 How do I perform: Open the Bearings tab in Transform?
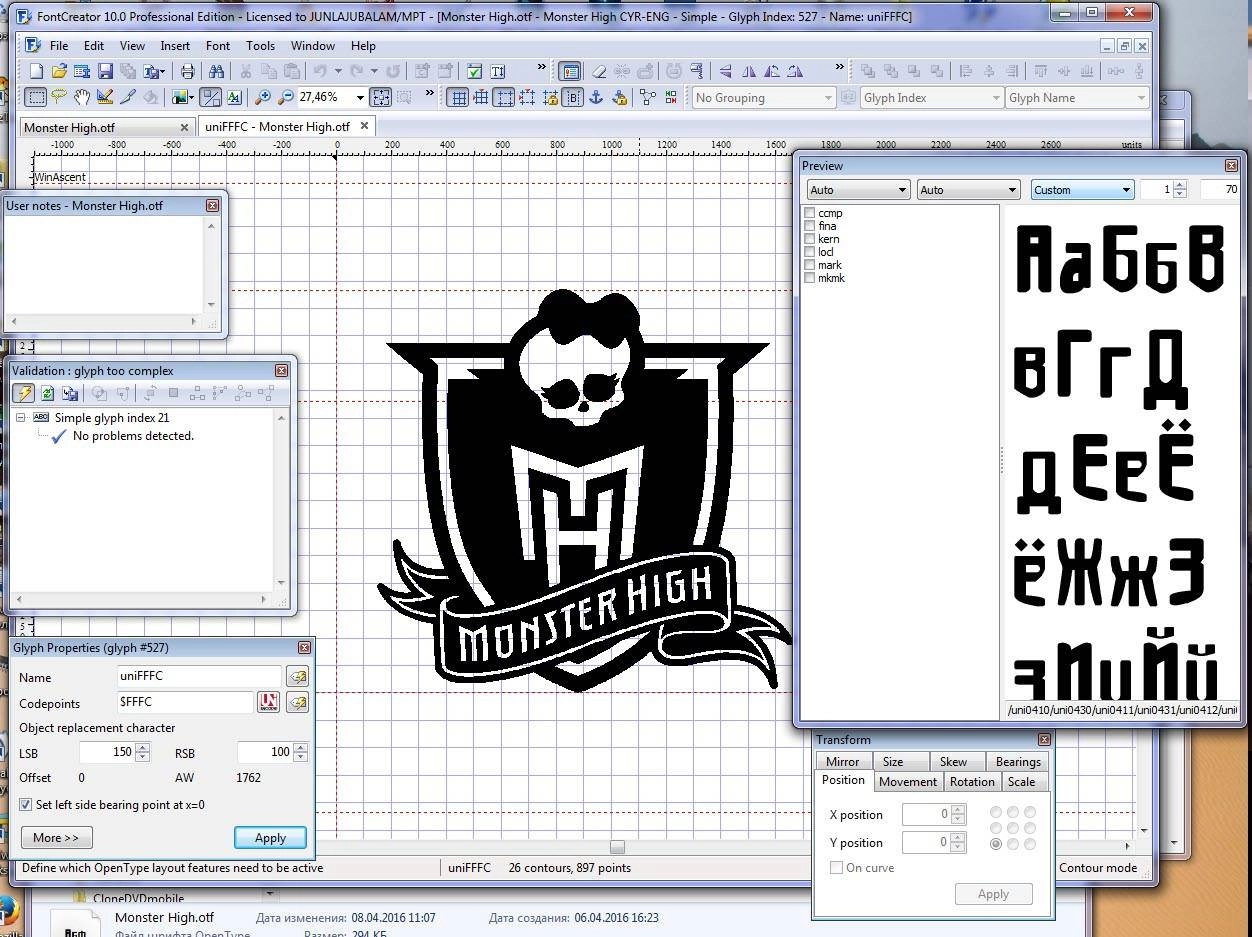(x=1018, y=761)
